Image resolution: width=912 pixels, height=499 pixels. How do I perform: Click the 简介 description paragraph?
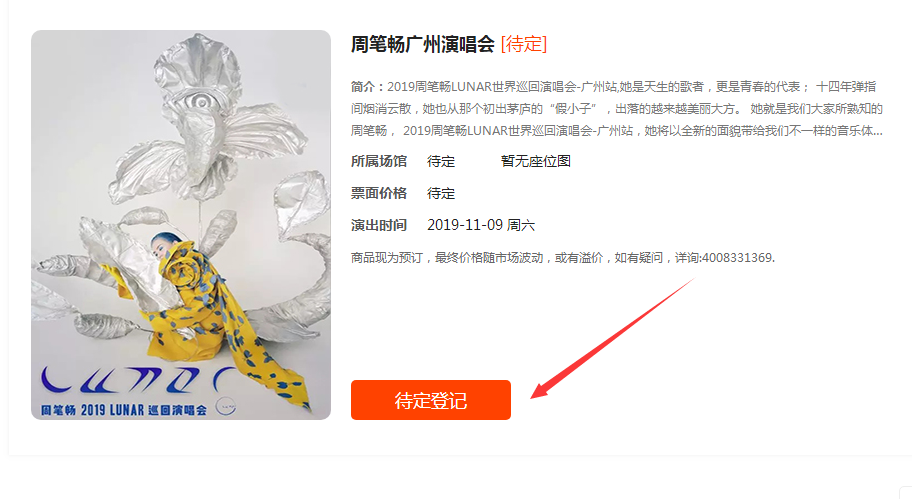point(617,109)
